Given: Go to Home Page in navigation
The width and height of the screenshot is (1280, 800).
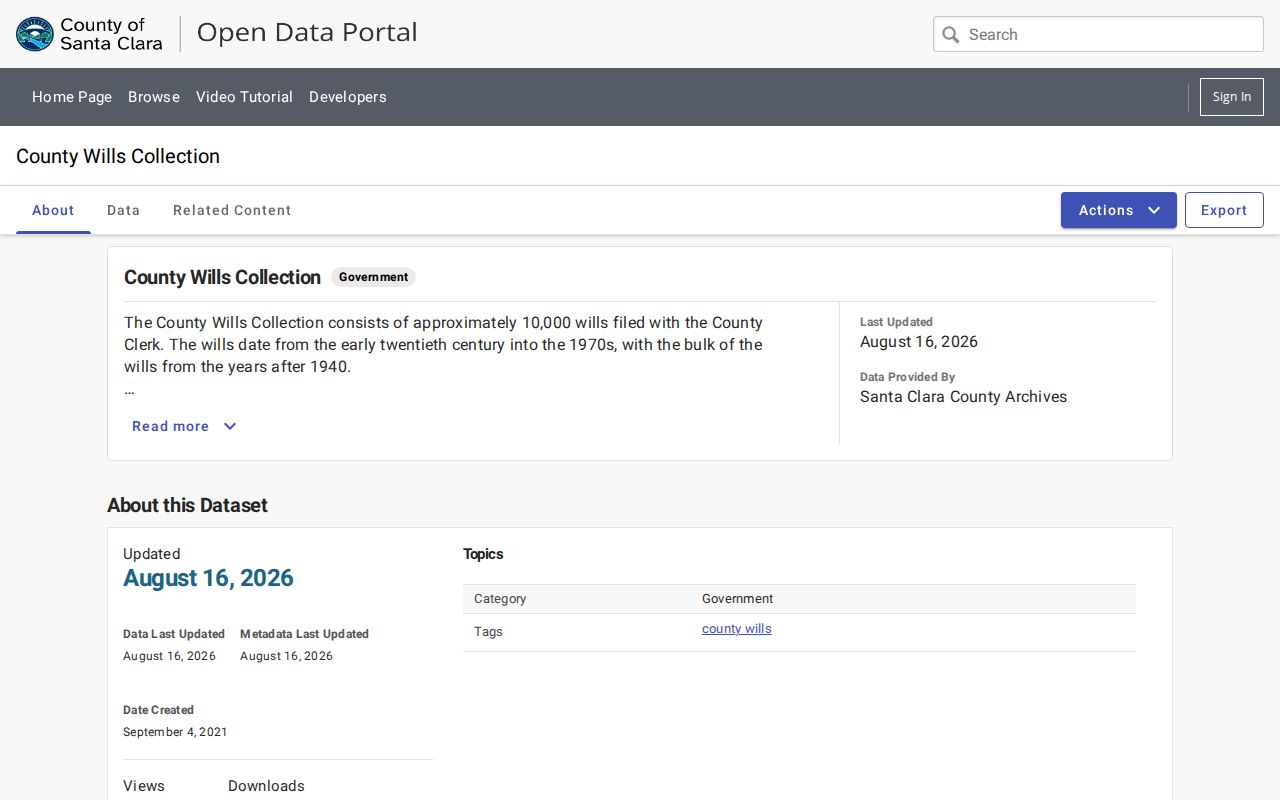Looking at the screenshot, I should [x=72, y=97].
